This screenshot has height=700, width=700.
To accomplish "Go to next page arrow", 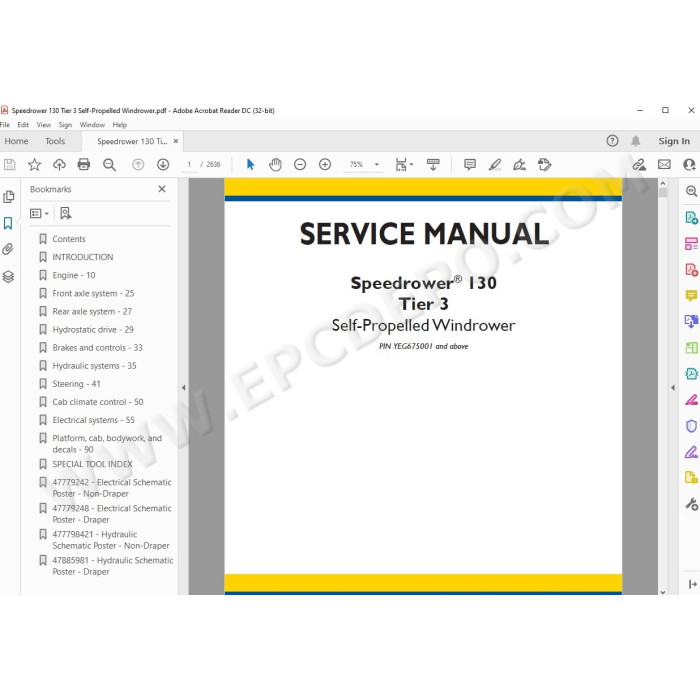I will pyautogui.click(x=163, y=165).
